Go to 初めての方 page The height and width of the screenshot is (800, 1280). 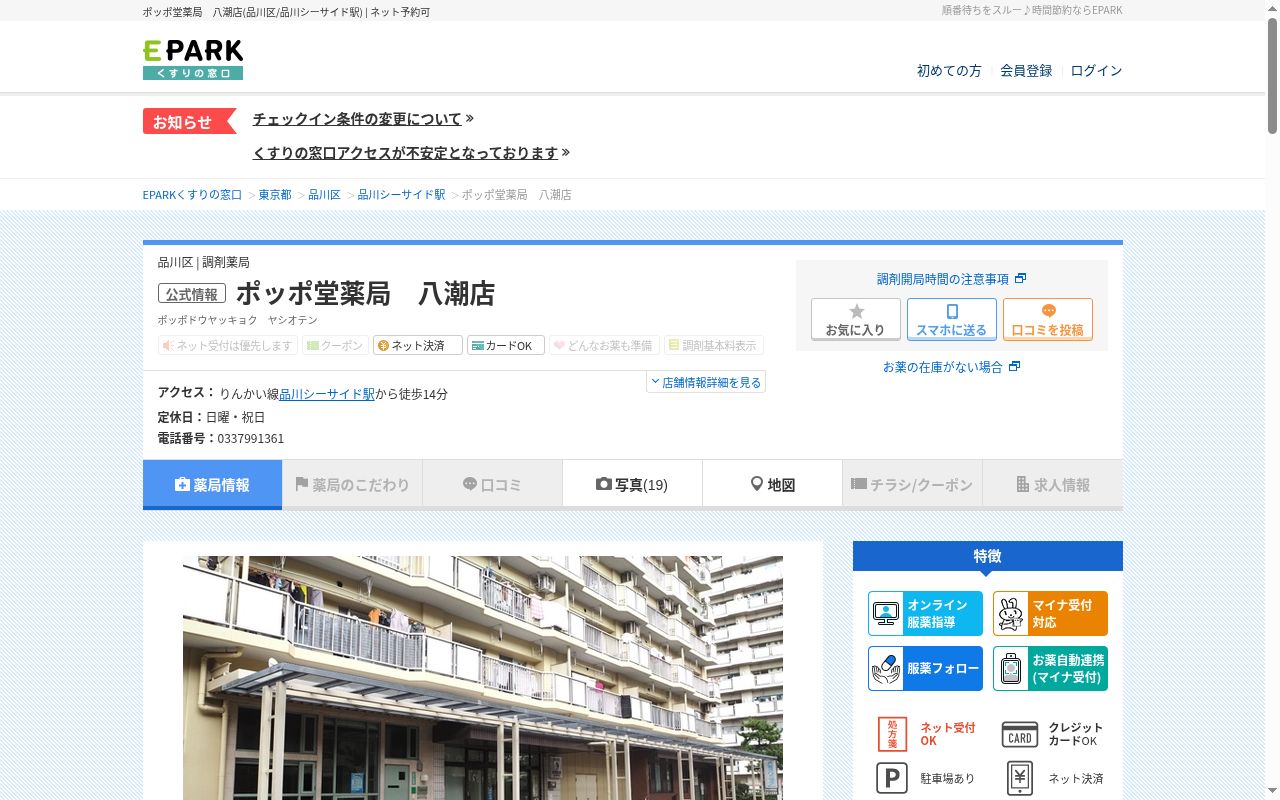949,70
